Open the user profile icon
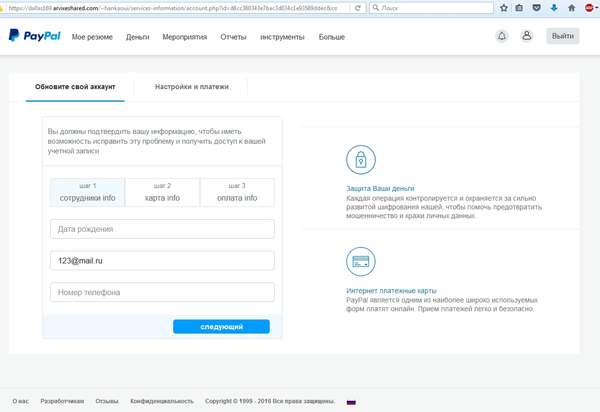The height and width of the screenshot is (412, 600). (x=527, y=37)
